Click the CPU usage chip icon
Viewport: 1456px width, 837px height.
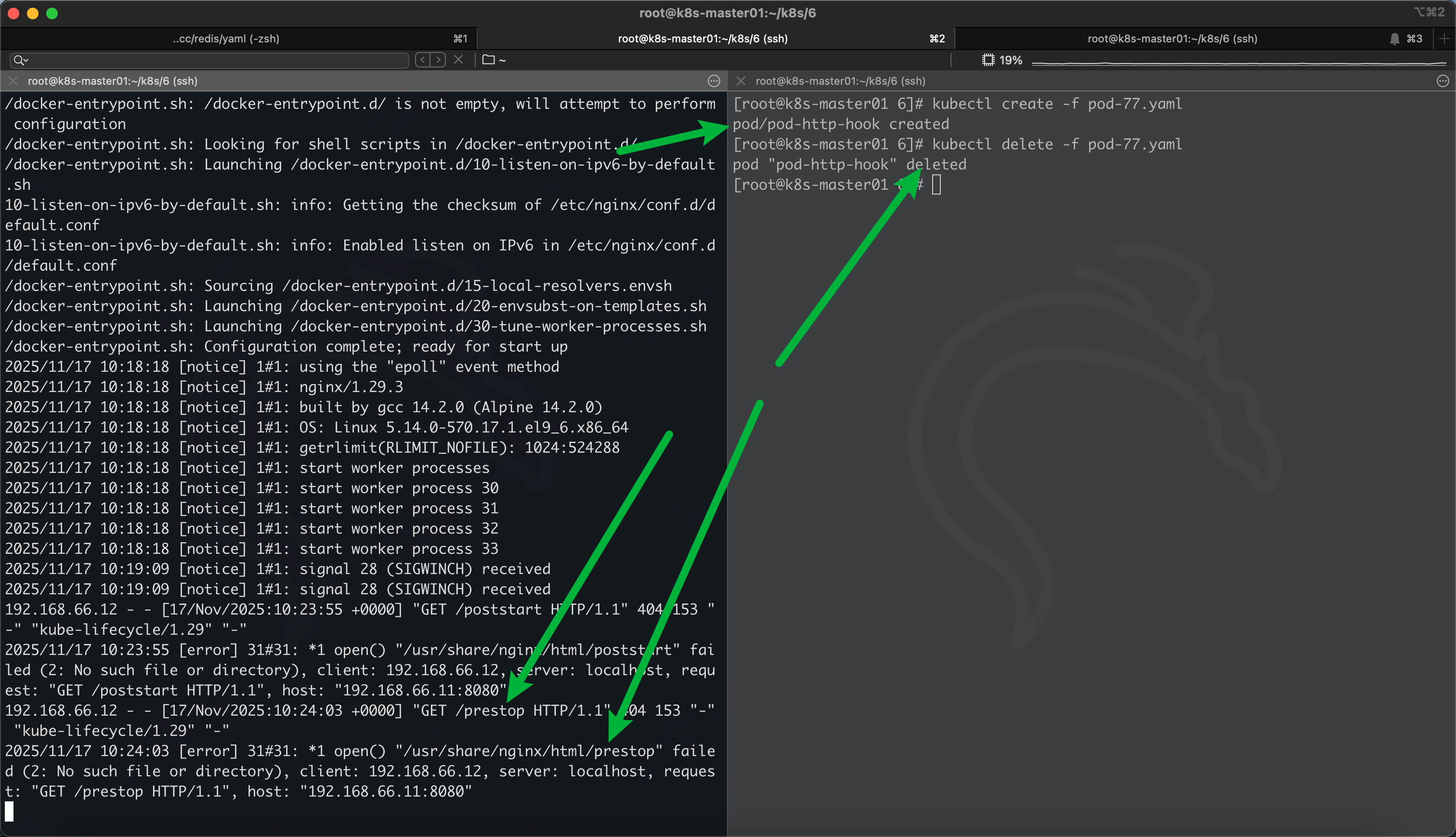coord(988,60)
